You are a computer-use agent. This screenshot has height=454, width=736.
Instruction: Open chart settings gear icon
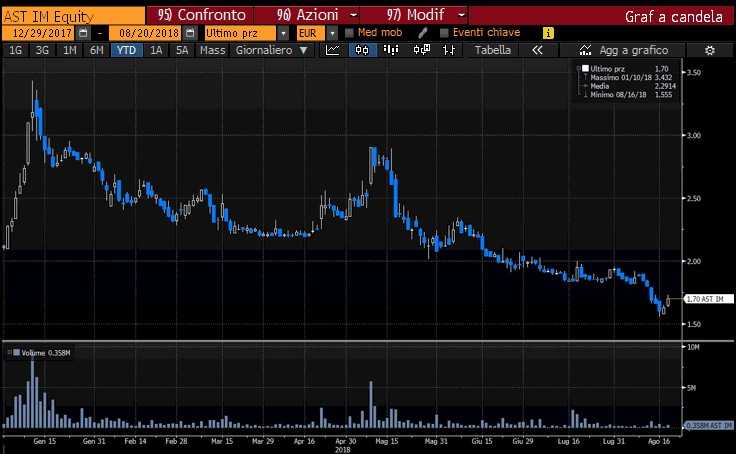pos(709,50)
